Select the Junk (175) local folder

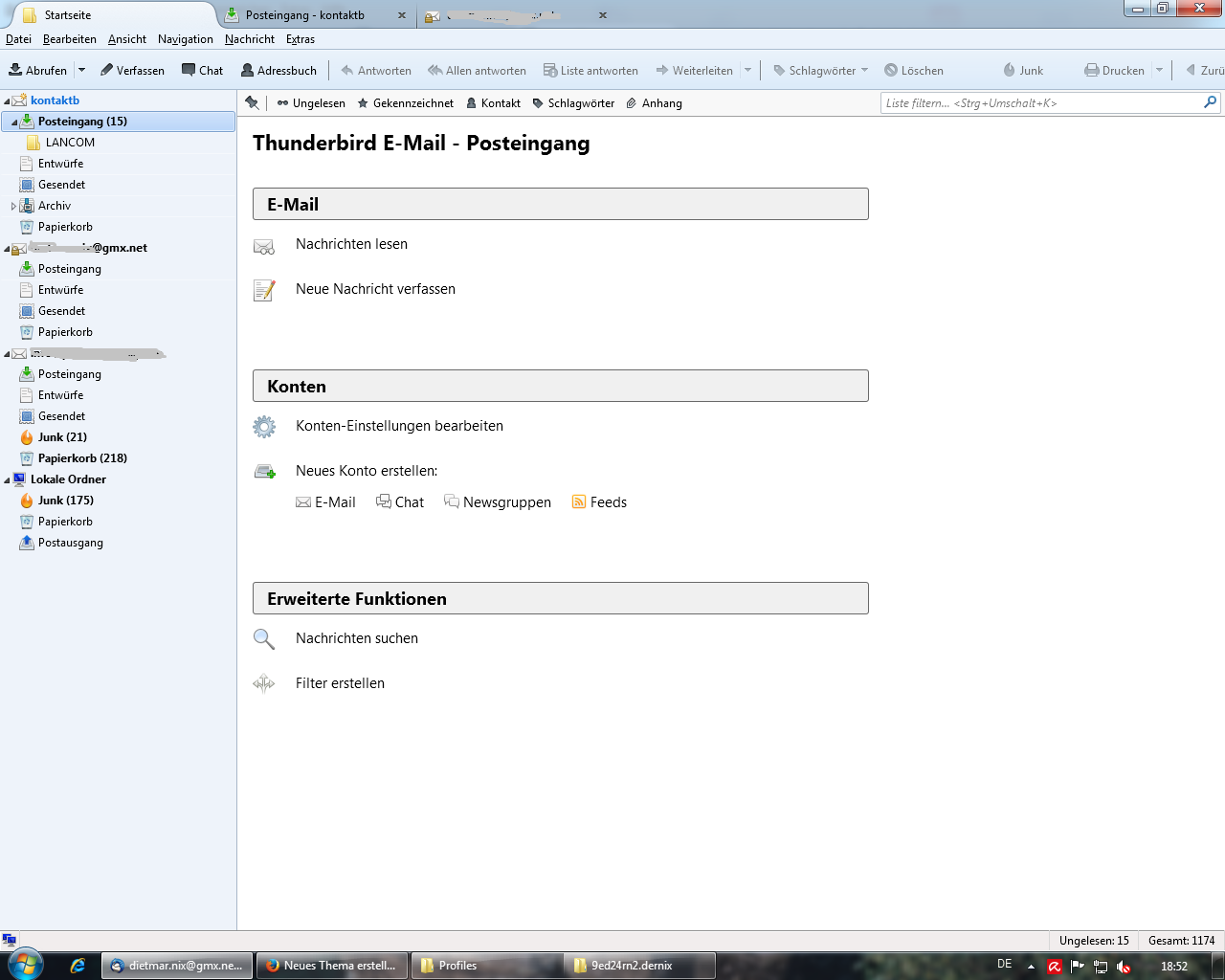(x=65, y=501)
